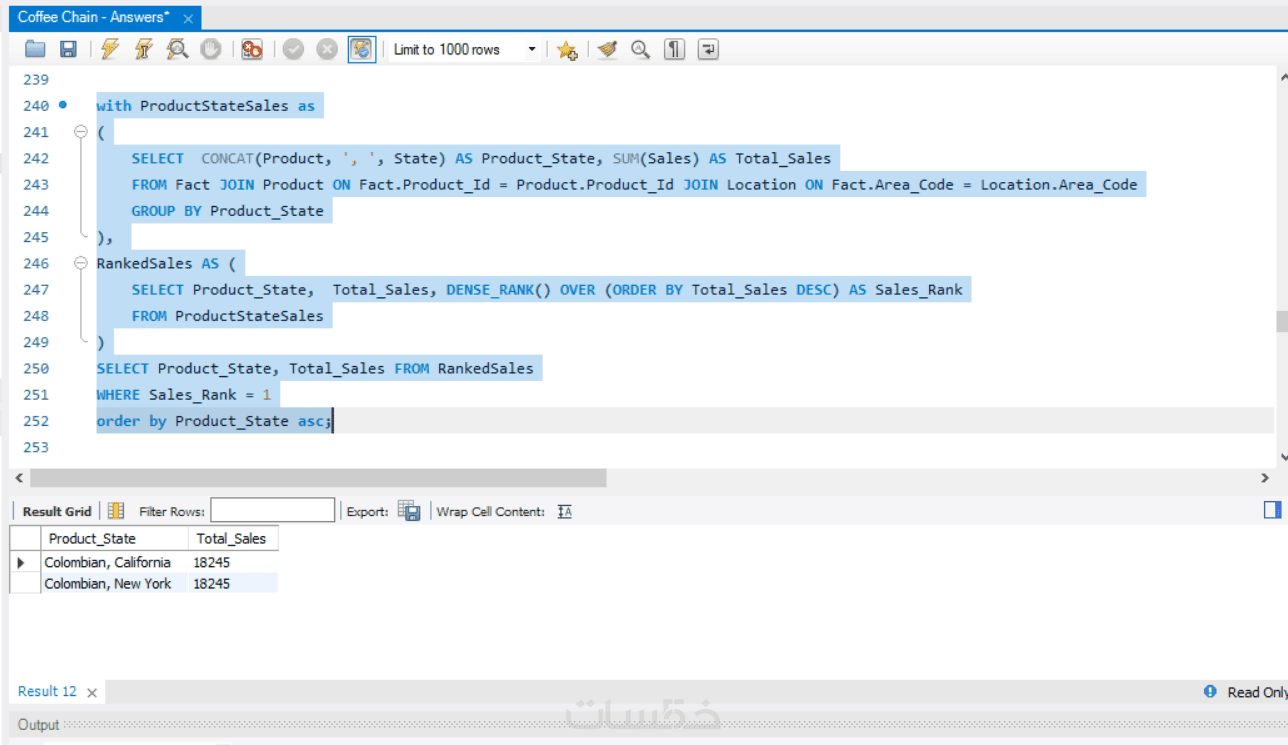Select the Colombian, California cell

(x=114, y=562)
